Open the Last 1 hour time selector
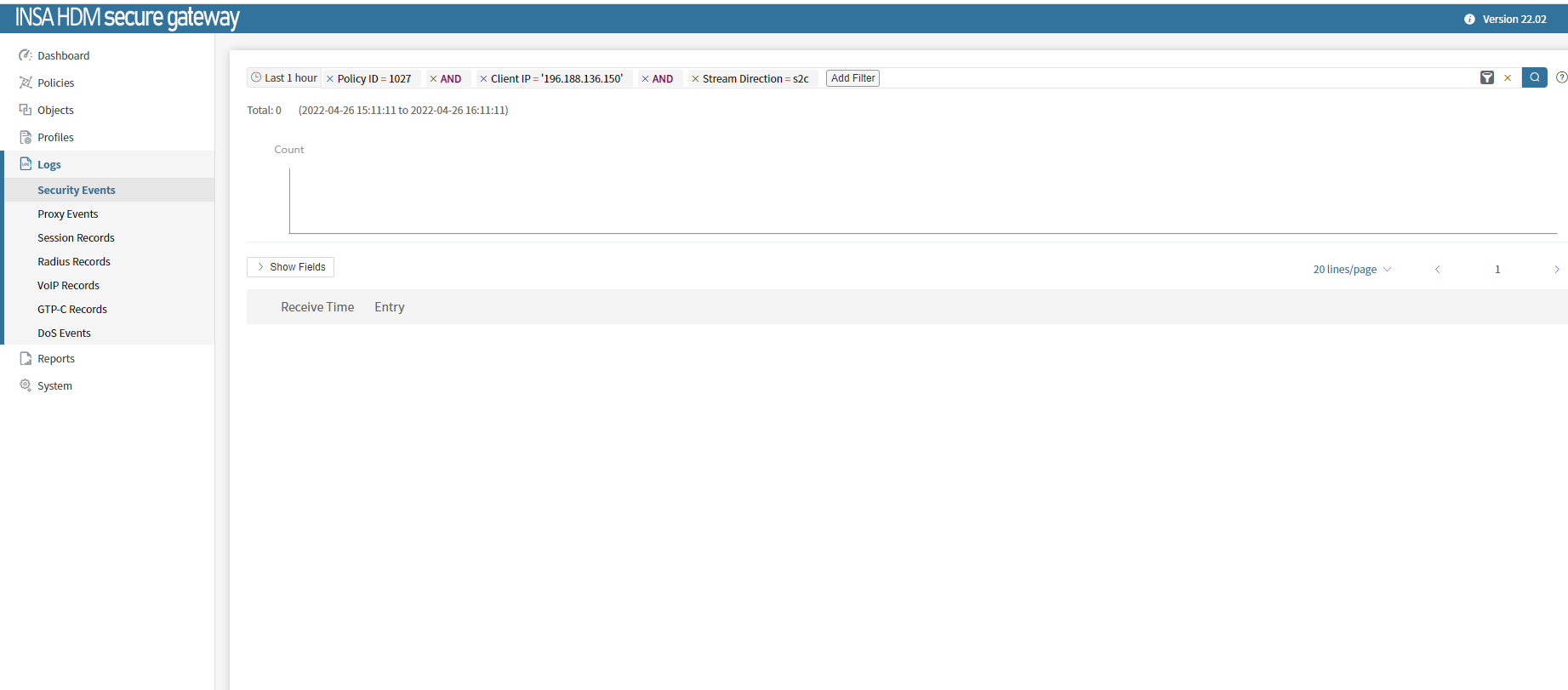The height and width of the screenshot is (690, 1568). point(284,78)
